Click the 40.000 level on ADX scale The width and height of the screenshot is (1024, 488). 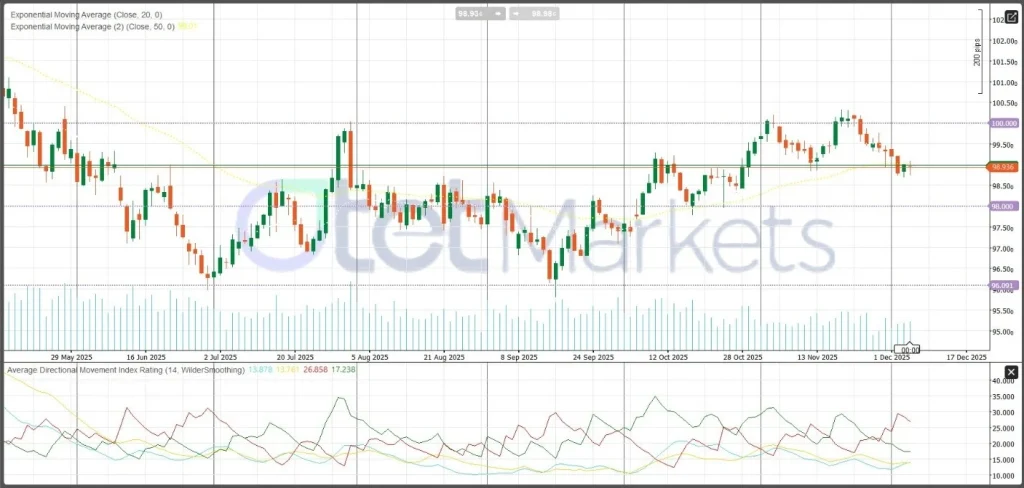[x=1003, y=381]
